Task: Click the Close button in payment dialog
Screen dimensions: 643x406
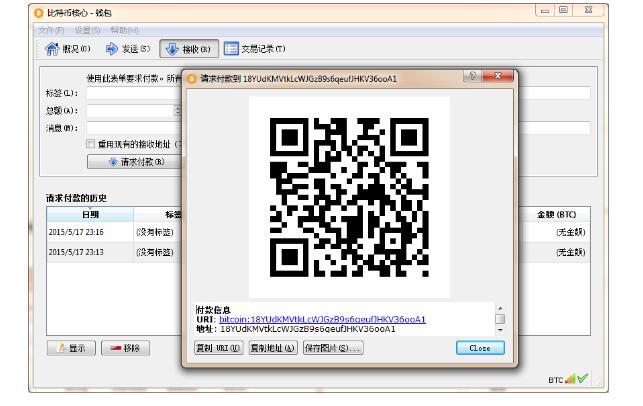Action: pos(480,348)
